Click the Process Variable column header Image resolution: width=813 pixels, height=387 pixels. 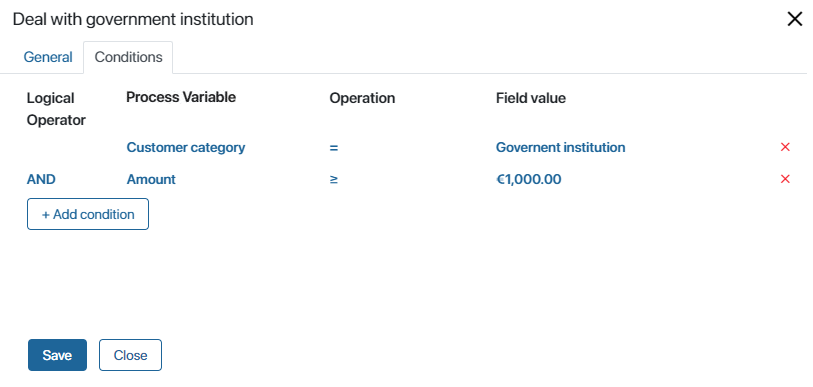point(181,97)
